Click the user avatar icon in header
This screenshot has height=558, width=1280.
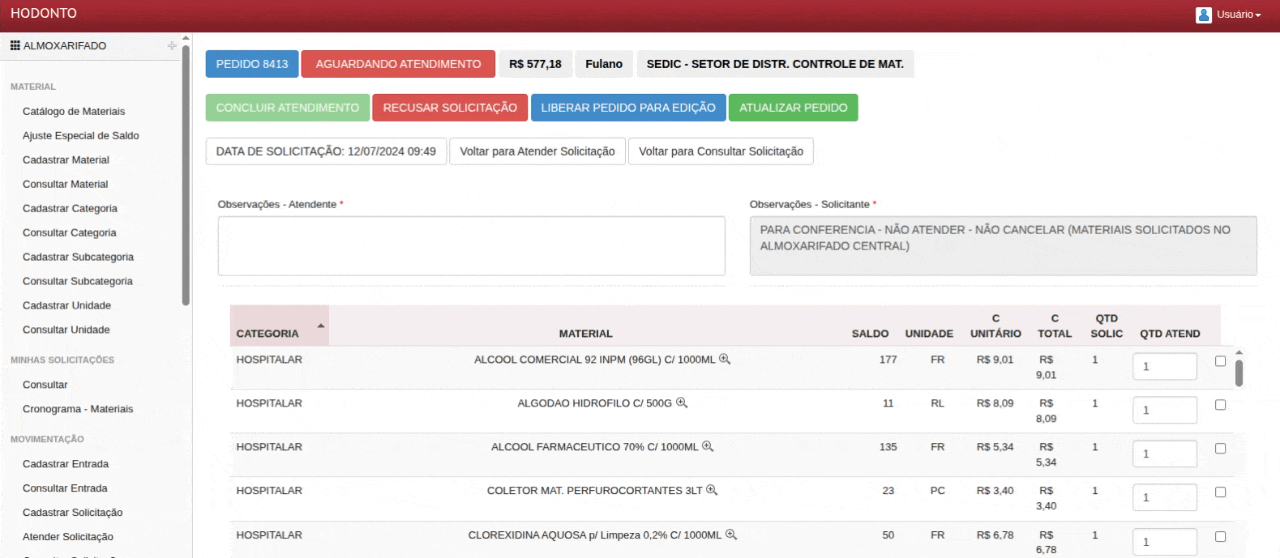[x=1203, y=14]
